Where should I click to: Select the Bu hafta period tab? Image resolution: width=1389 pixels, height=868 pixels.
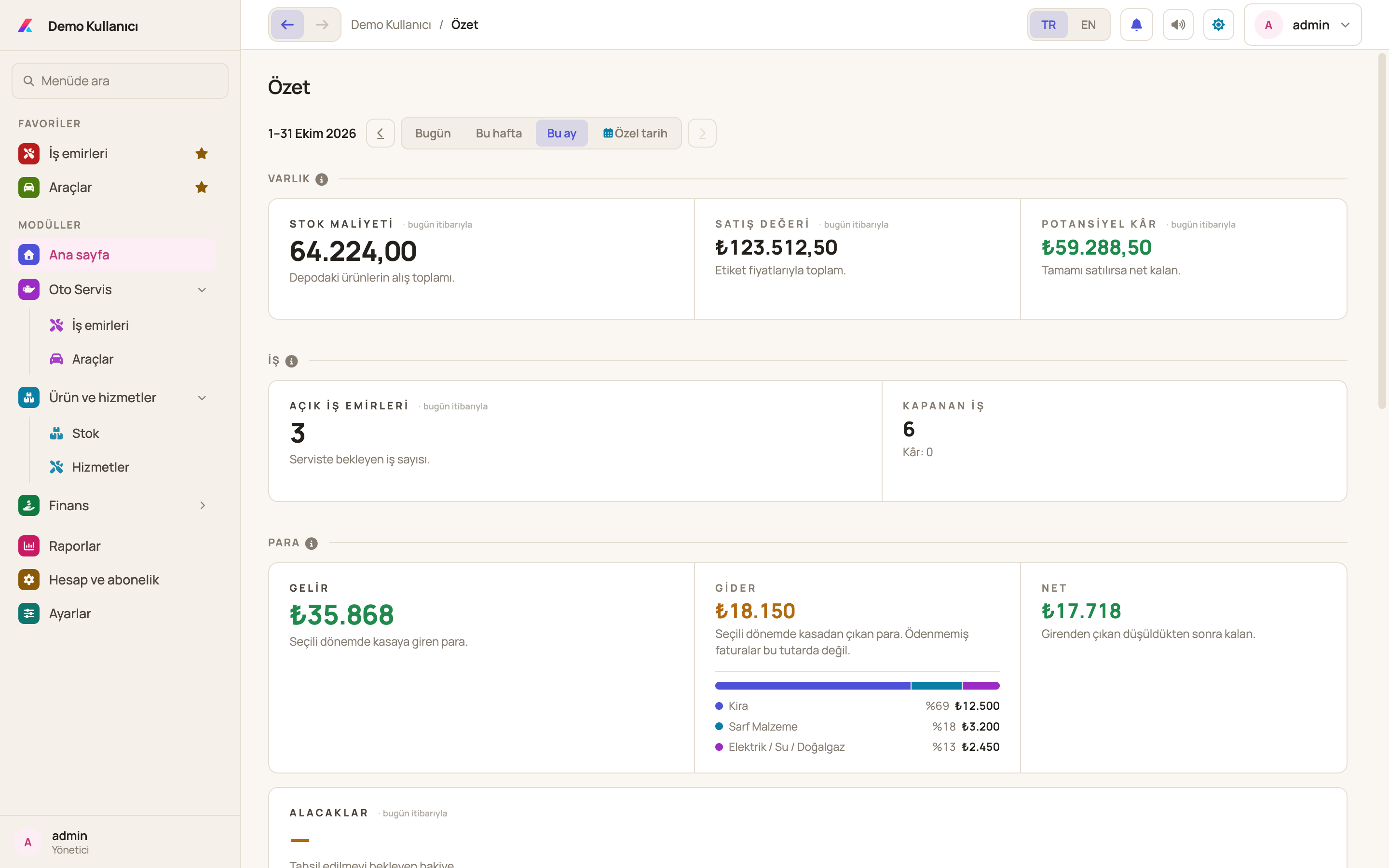pyautogui.click(x=499, y=133)
